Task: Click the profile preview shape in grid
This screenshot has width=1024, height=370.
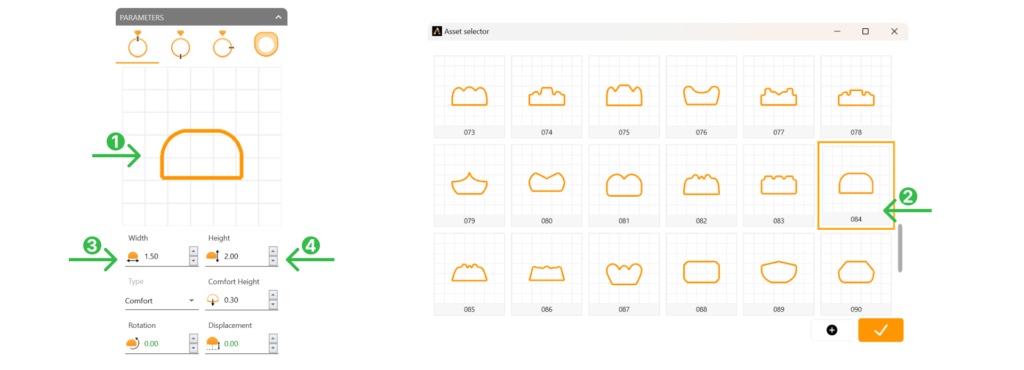Action: point(202,155)
